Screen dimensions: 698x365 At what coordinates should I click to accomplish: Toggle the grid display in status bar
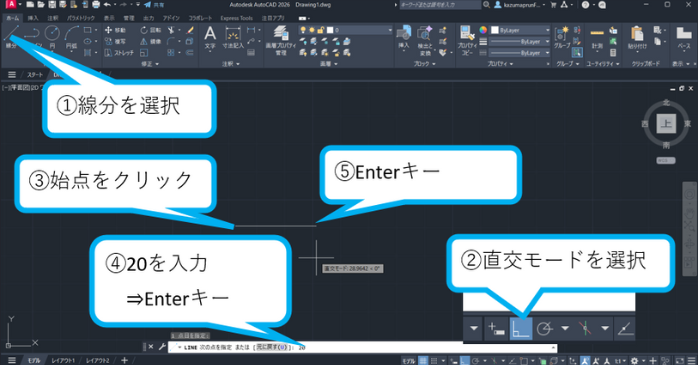(x=423, y=361)
